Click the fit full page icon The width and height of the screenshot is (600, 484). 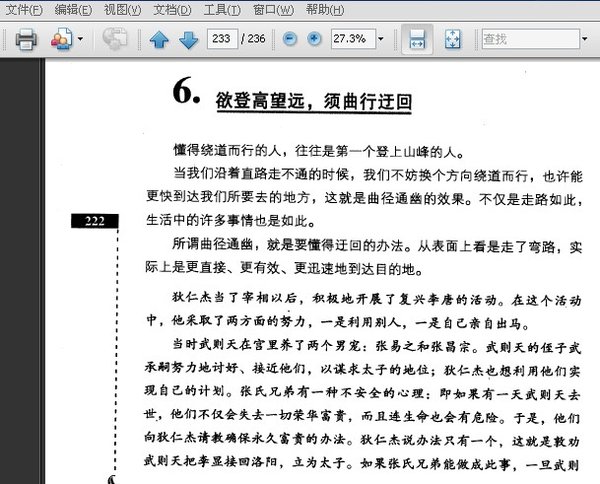[453, 39]
